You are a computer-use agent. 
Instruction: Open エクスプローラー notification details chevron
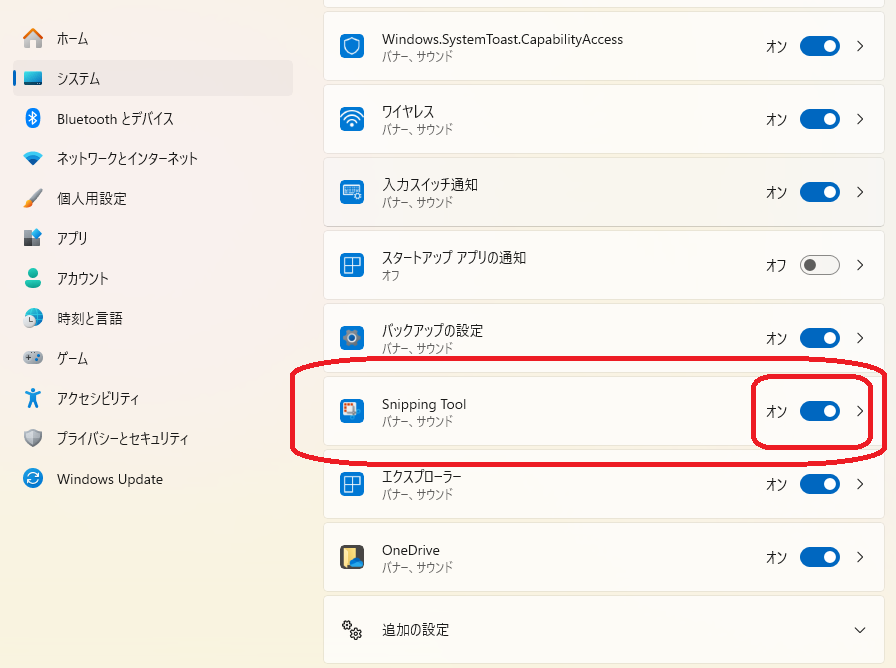pyautogui.click(x=860, y=484)
